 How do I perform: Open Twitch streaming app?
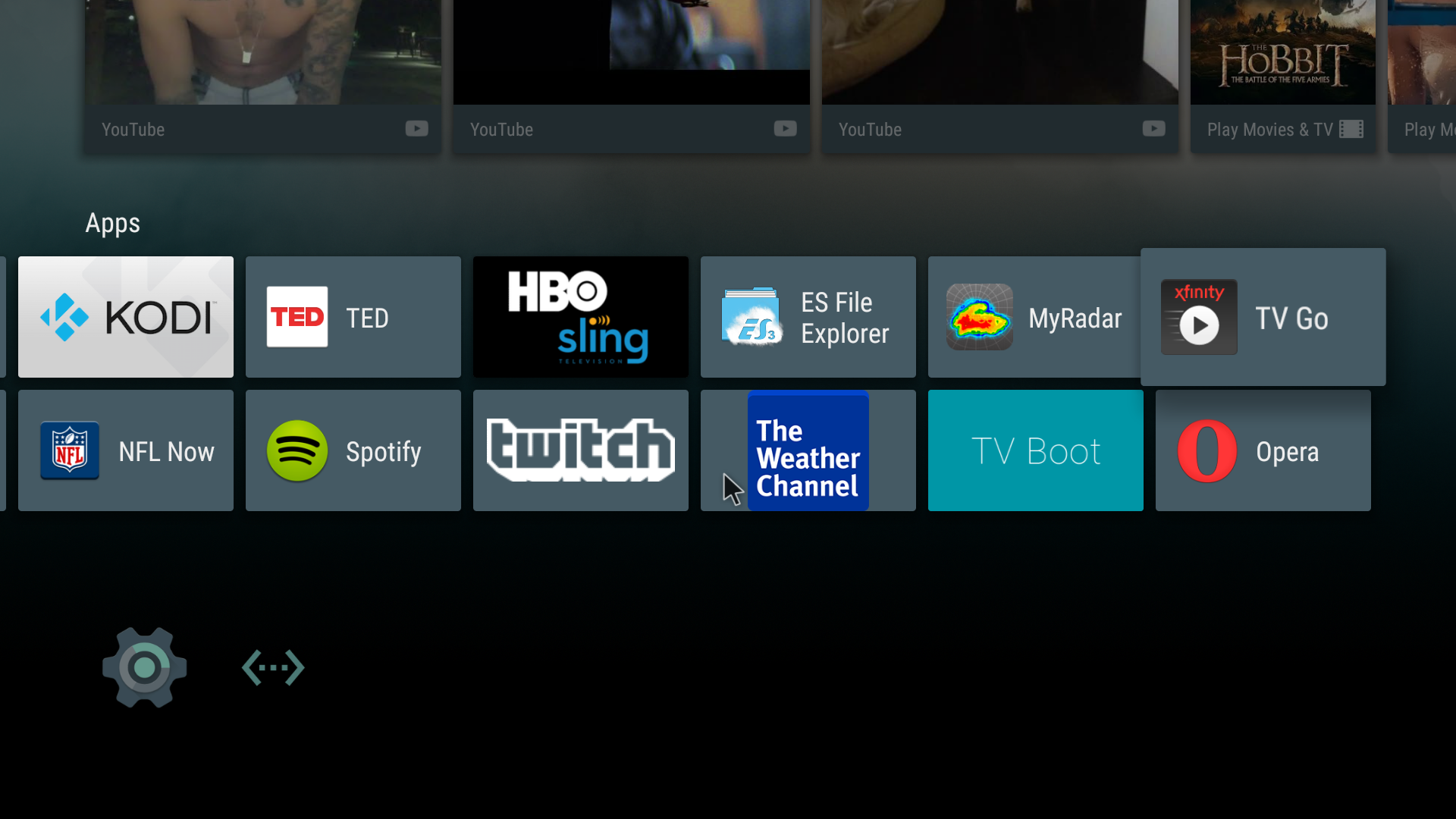579,450
